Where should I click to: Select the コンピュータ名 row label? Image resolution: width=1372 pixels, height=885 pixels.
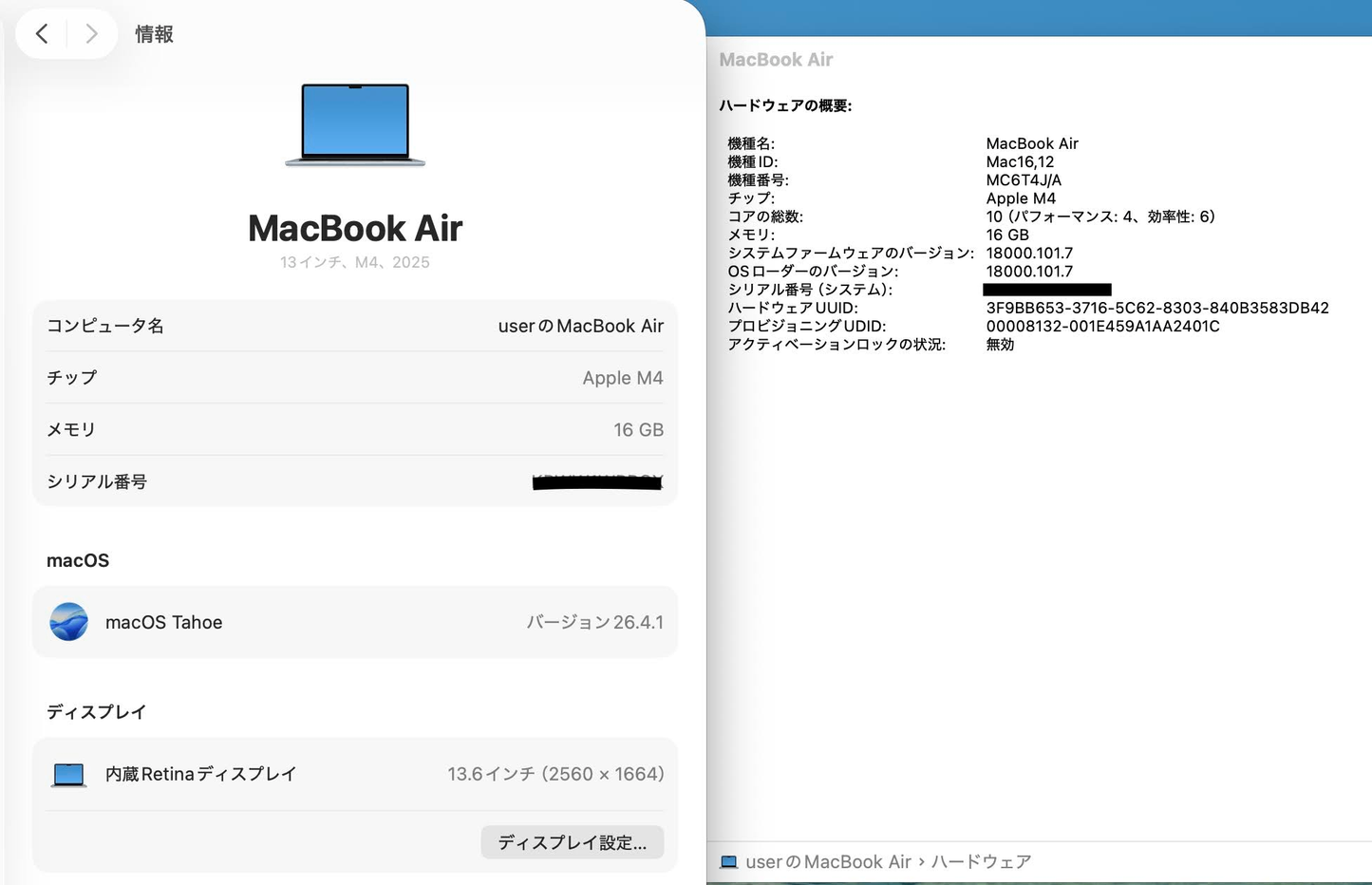[105, 326]
